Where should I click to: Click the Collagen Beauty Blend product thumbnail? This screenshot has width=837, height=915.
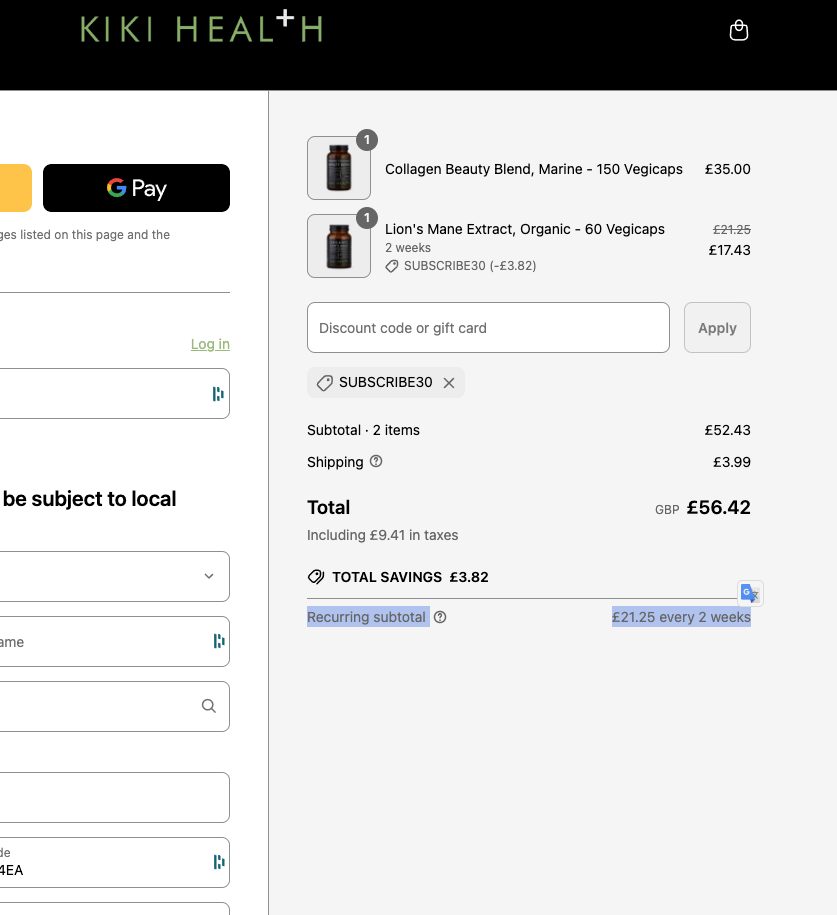click(339, 168)
